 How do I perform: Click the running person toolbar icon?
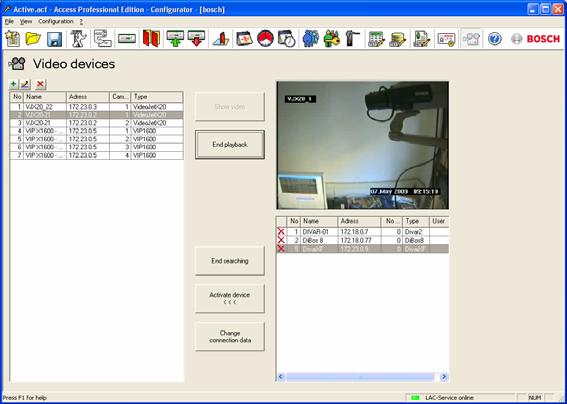click(x=78, y=38)
